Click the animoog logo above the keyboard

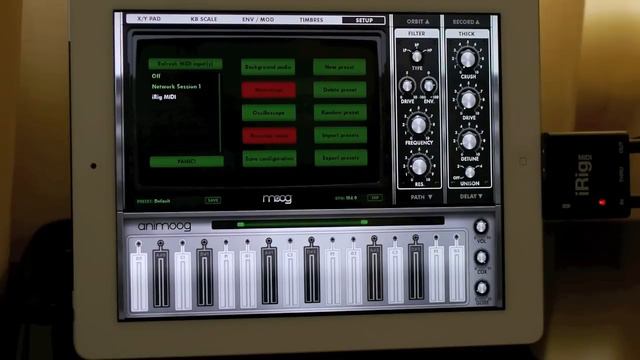point(164,226)
